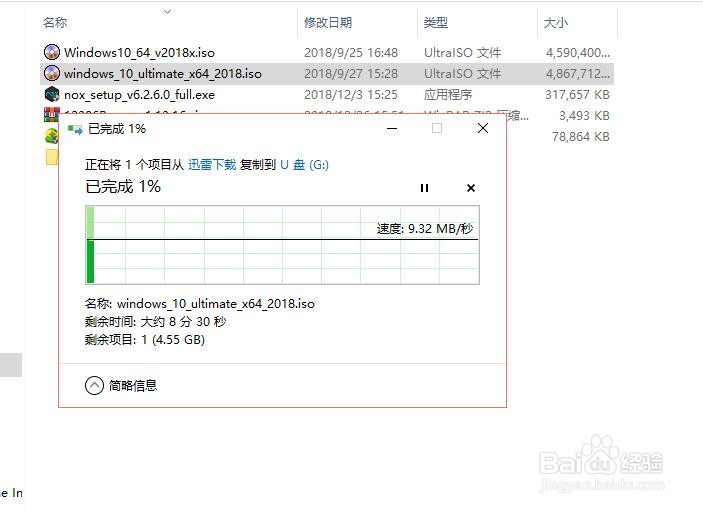Select the WinRAR archive icon in file list

[52, 114]
